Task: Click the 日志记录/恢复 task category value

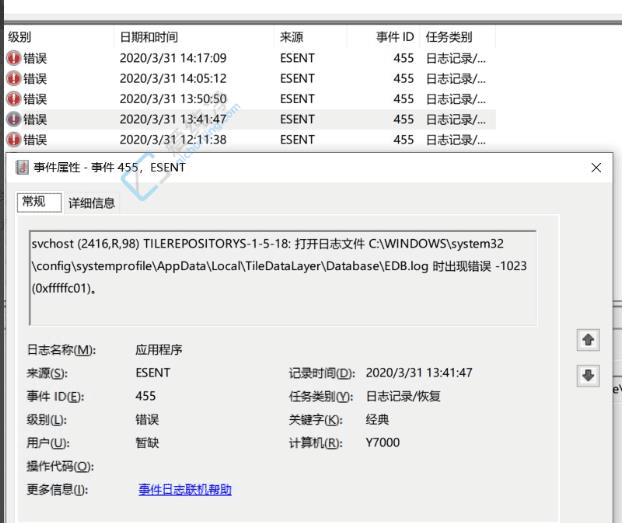Action: click(403, 396)
